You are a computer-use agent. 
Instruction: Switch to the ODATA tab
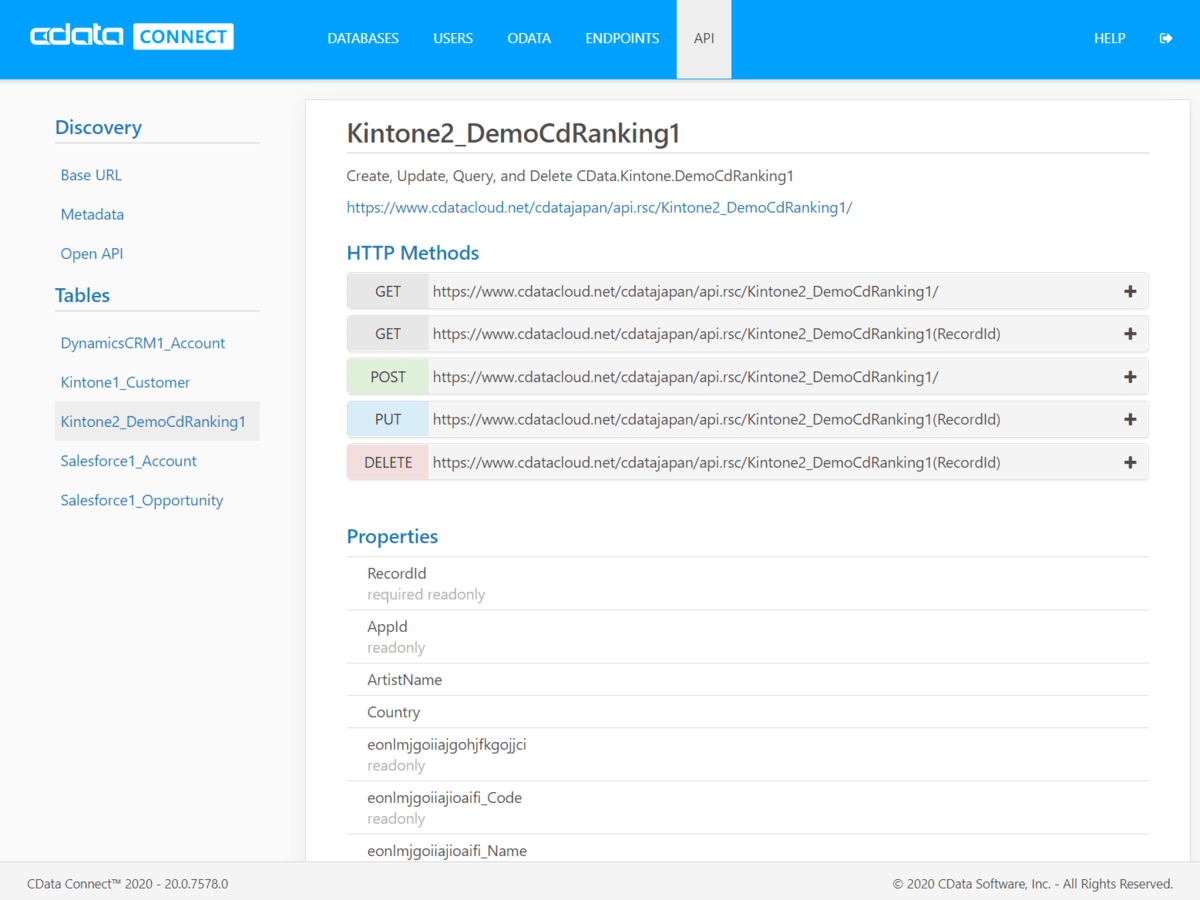[529, 38]
